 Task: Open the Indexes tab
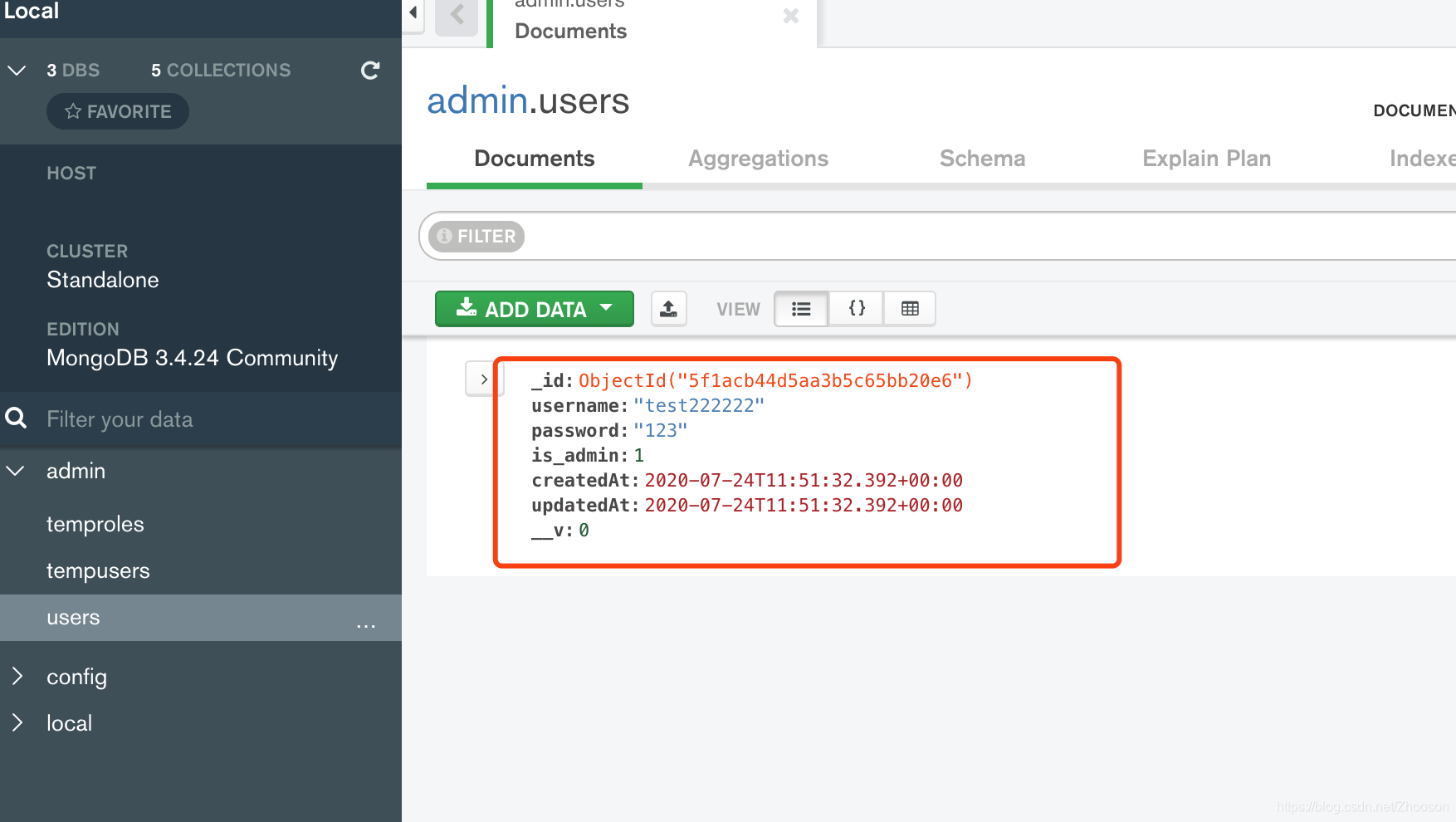[1422, 159]
